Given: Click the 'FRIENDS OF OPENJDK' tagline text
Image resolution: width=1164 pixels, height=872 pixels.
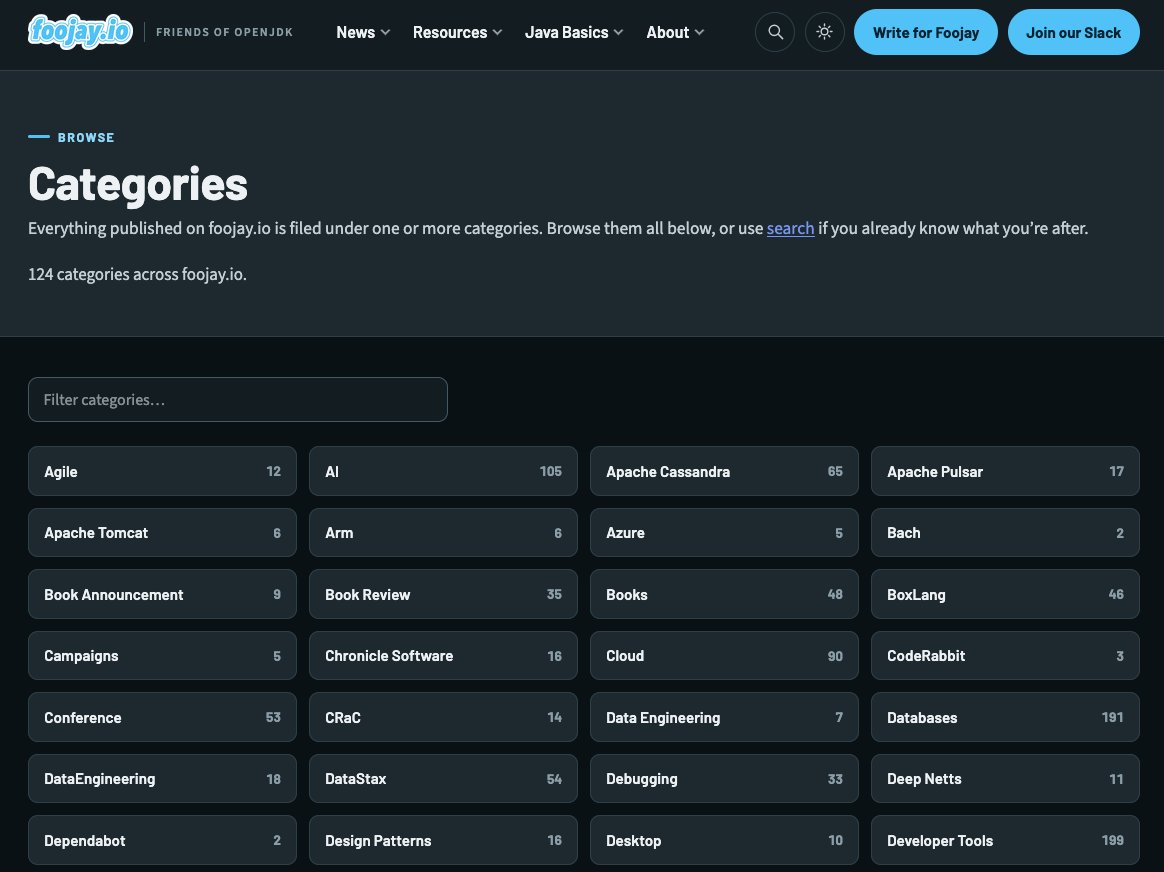Looking at the screenshot, I should [224, 32].
